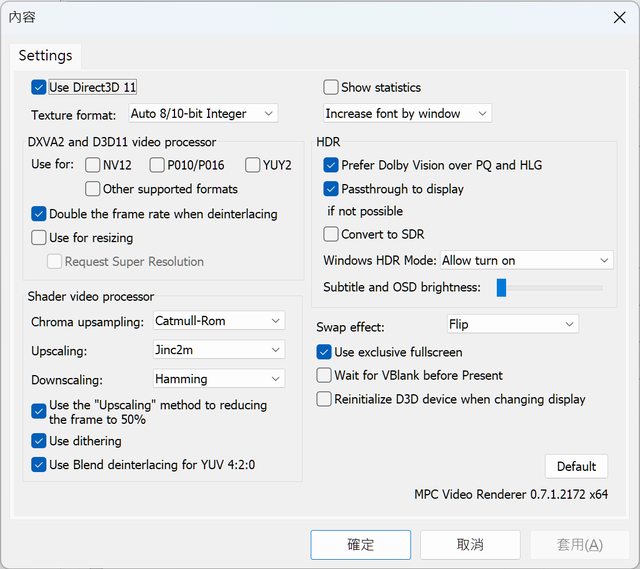The width and height of the screenshot is (640, 569).
Task: Uncheck Double the frame rate when deinterlacing
Action: coord(39,214)
